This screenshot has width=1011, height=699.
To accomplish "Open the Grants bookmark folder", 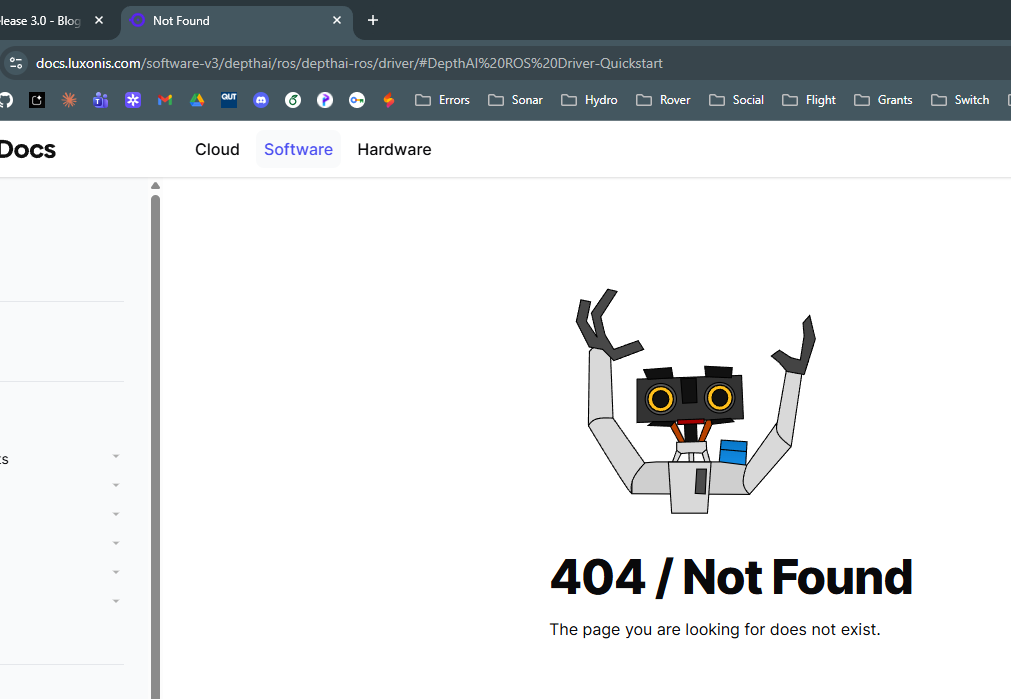I will [x=883, y=100].
